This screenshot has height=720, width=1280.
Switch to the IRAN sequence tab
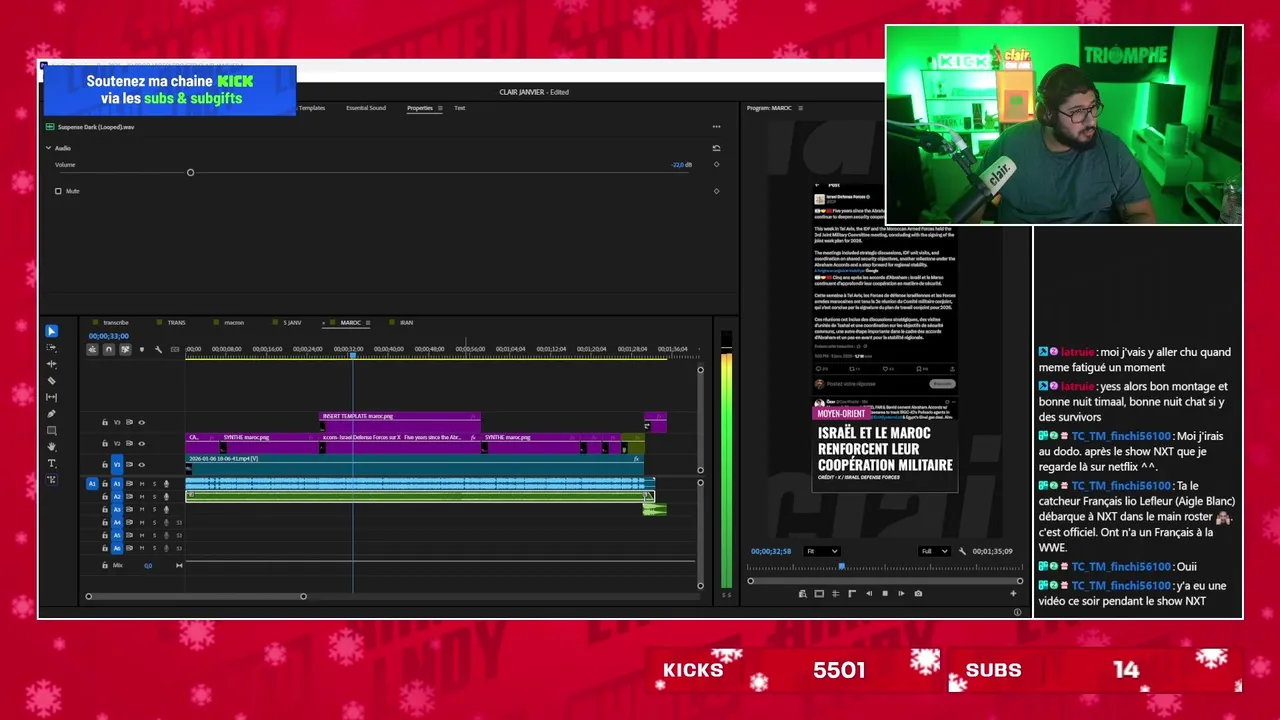click(406, 323)
